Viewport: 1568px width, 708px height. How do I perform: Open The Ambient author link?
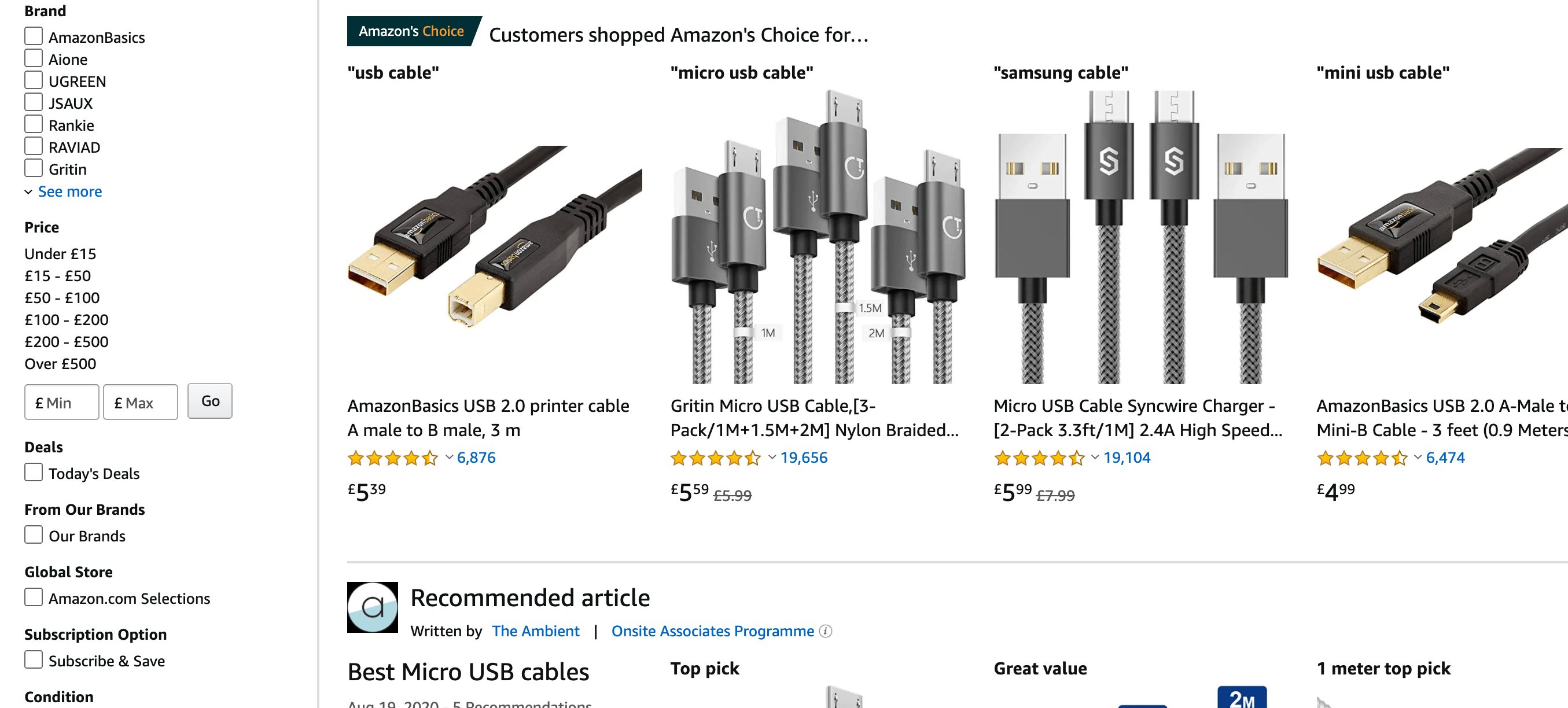pyautogui.click(x=535, y=631)
